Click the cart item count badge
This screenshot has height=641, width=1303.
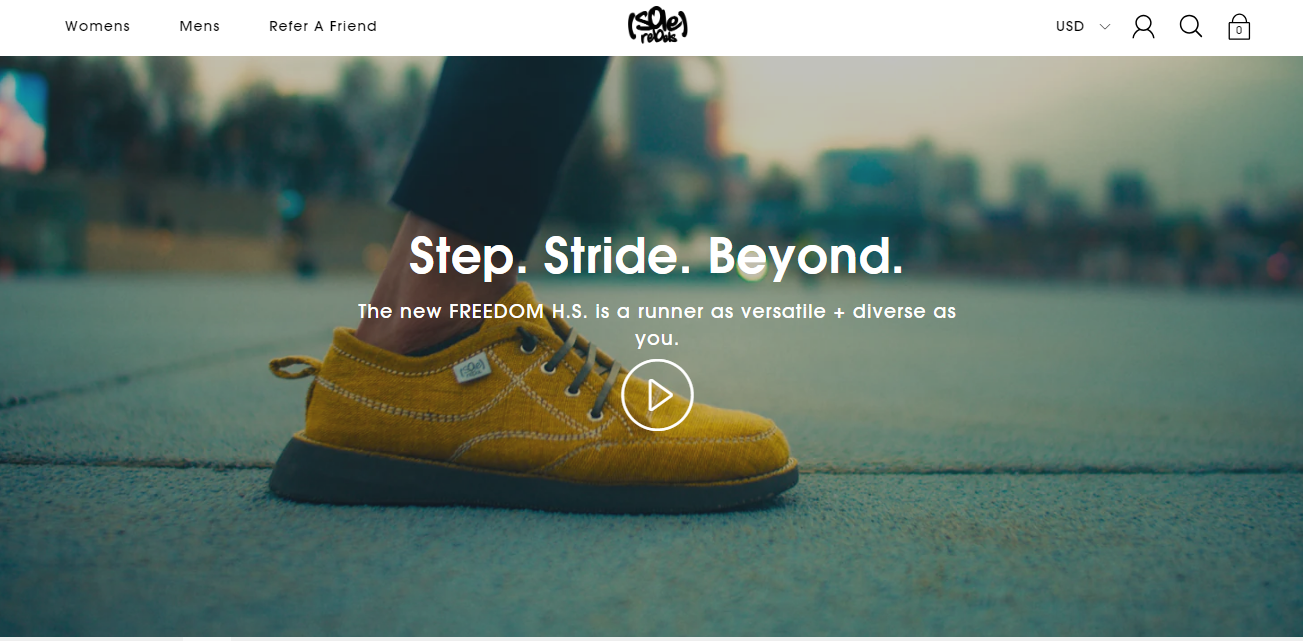tap(1239, 31)
